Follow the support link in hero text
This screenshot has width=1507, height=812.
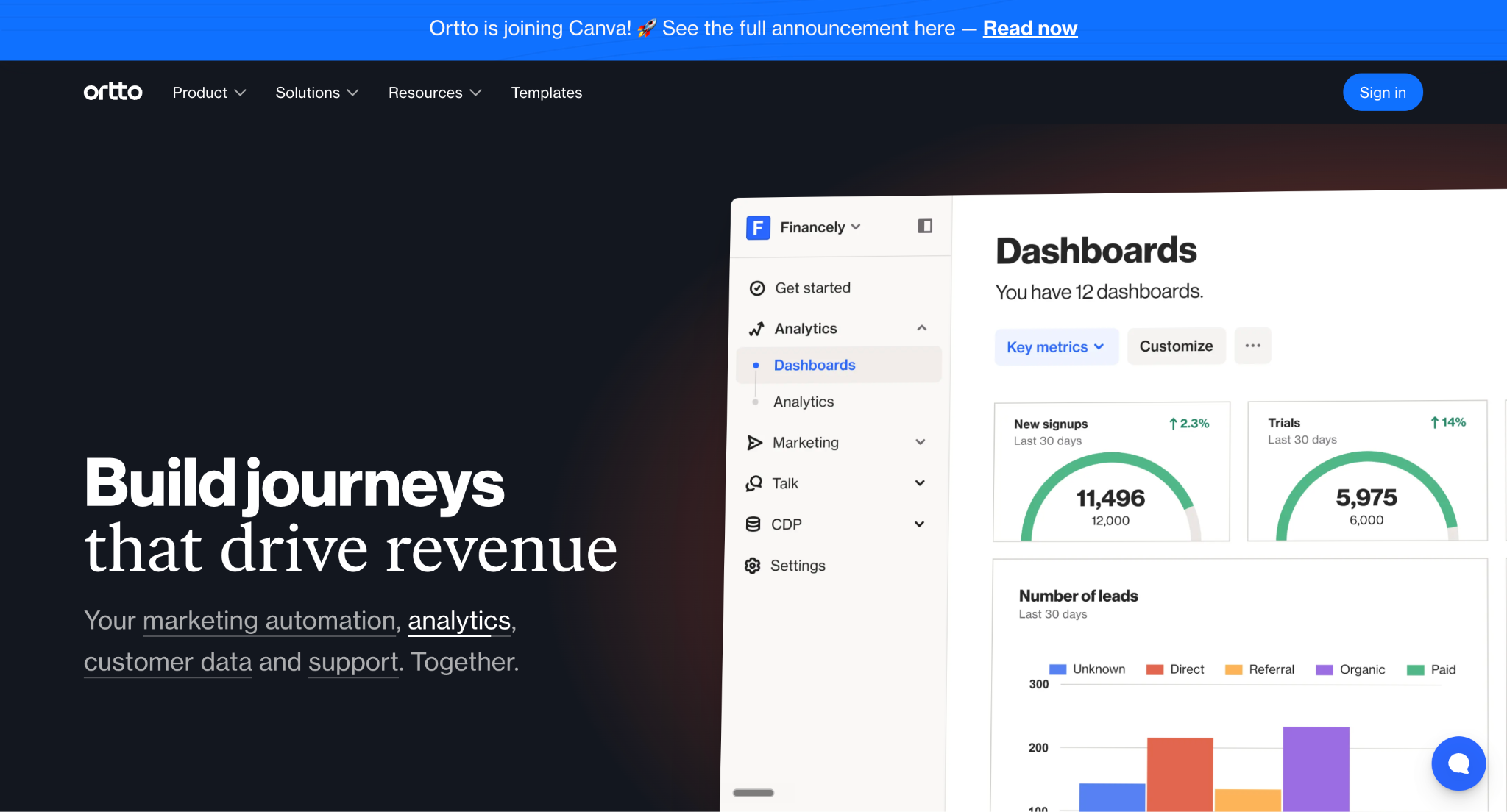pyautogui.click(x=353, y=662)
